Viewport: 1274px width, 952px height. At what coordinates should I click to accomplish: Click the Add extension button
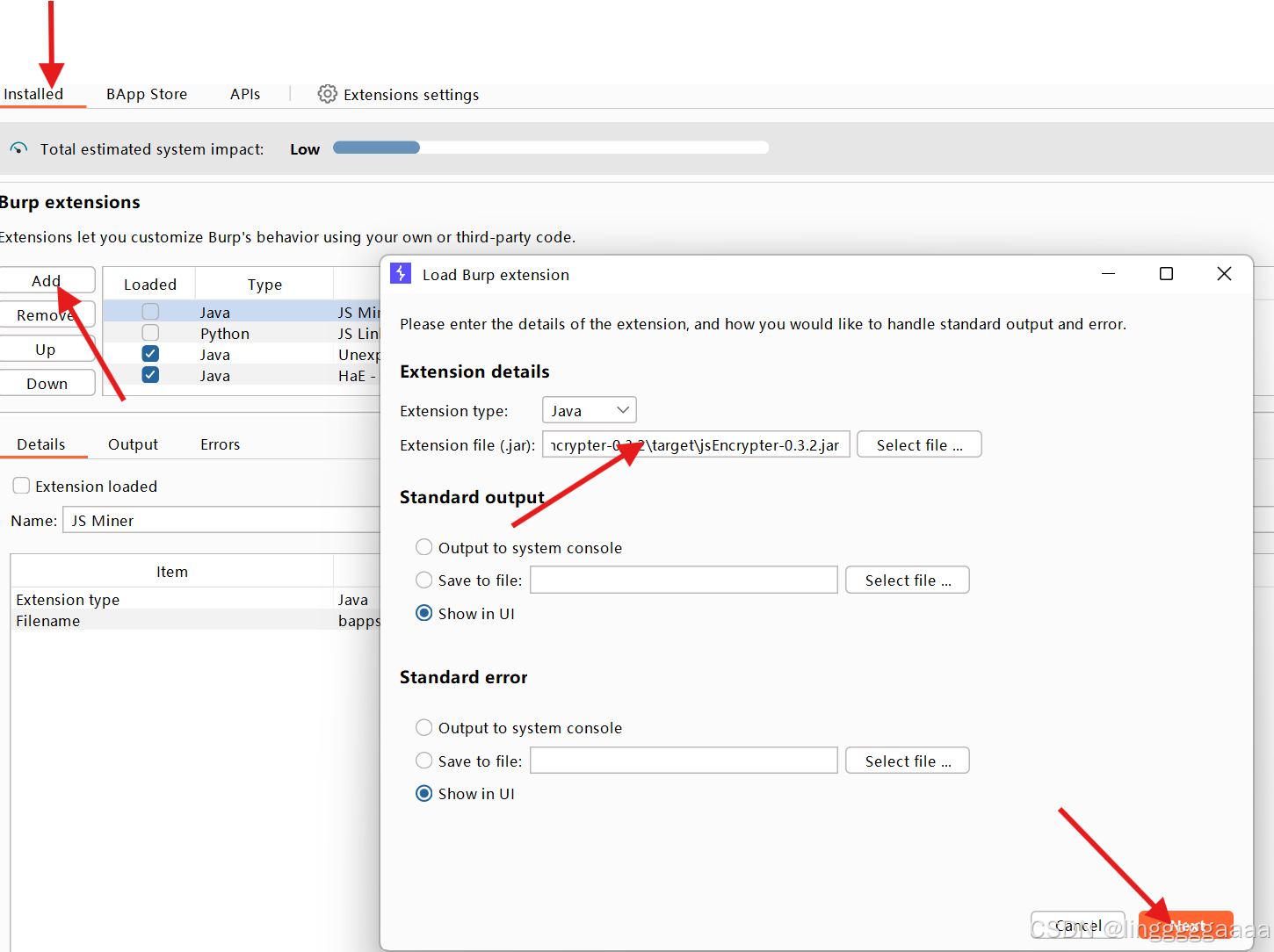click(x=46, y=280)
